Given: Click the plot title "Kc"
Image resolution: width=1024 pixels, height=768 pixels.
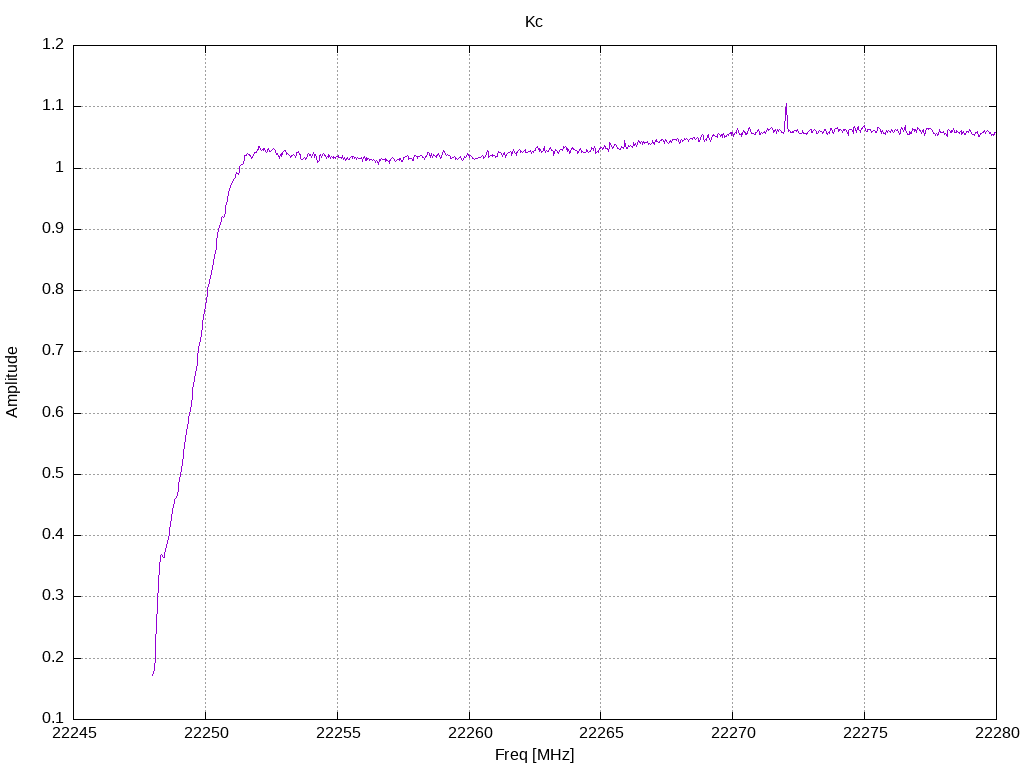Looking at the screenshot, I should pyautogui.click(x=534, y=22).
